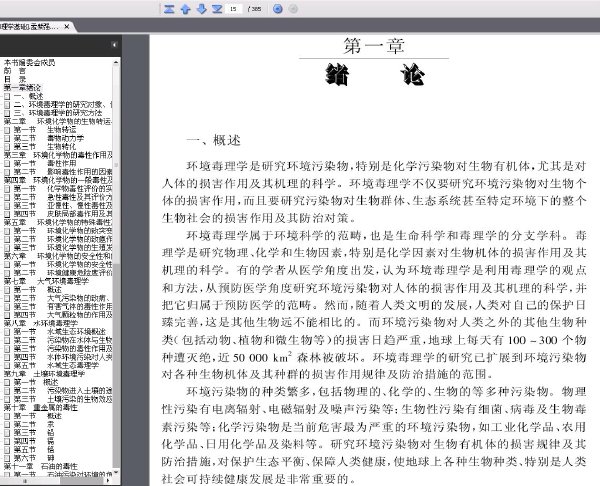Open 第三节 亚急性、慢性毒性 bookmark

63,205
